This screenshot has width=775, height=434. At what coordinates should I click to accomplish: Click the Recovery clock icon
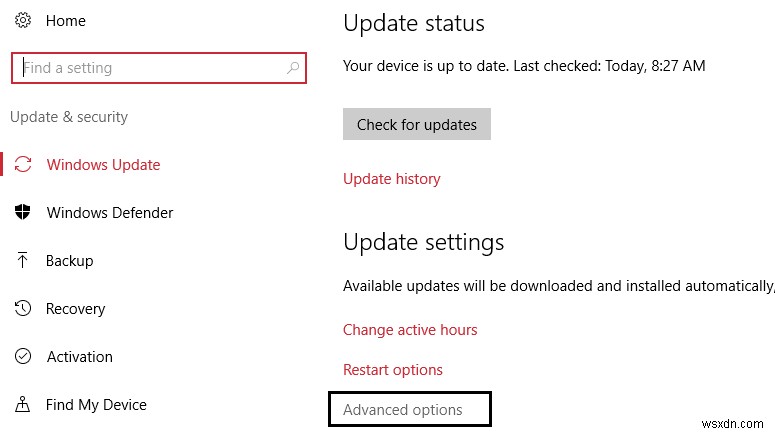tap(23, 309)
